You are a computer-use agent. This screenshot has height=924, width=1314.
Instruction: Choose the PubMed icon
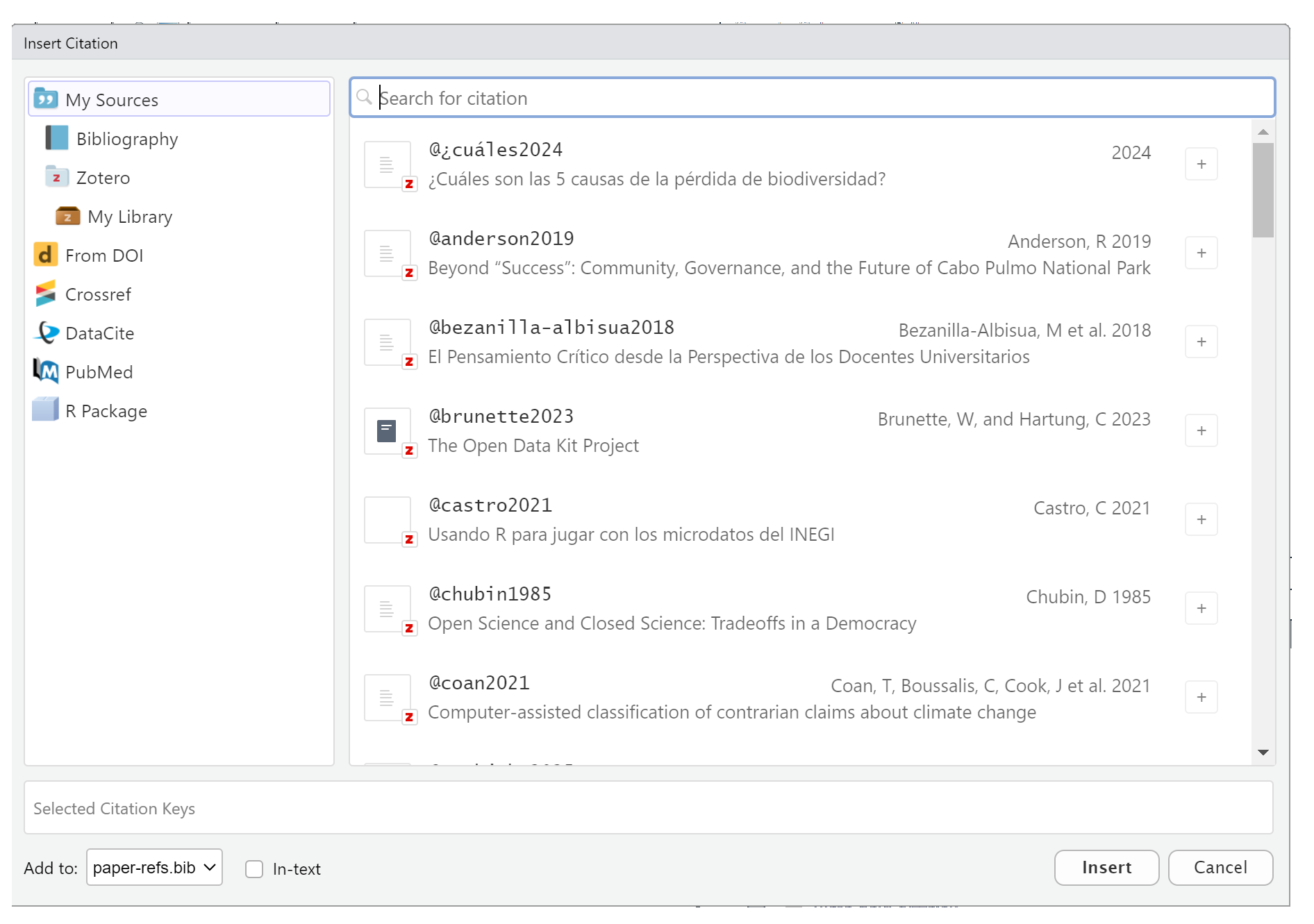46,372
